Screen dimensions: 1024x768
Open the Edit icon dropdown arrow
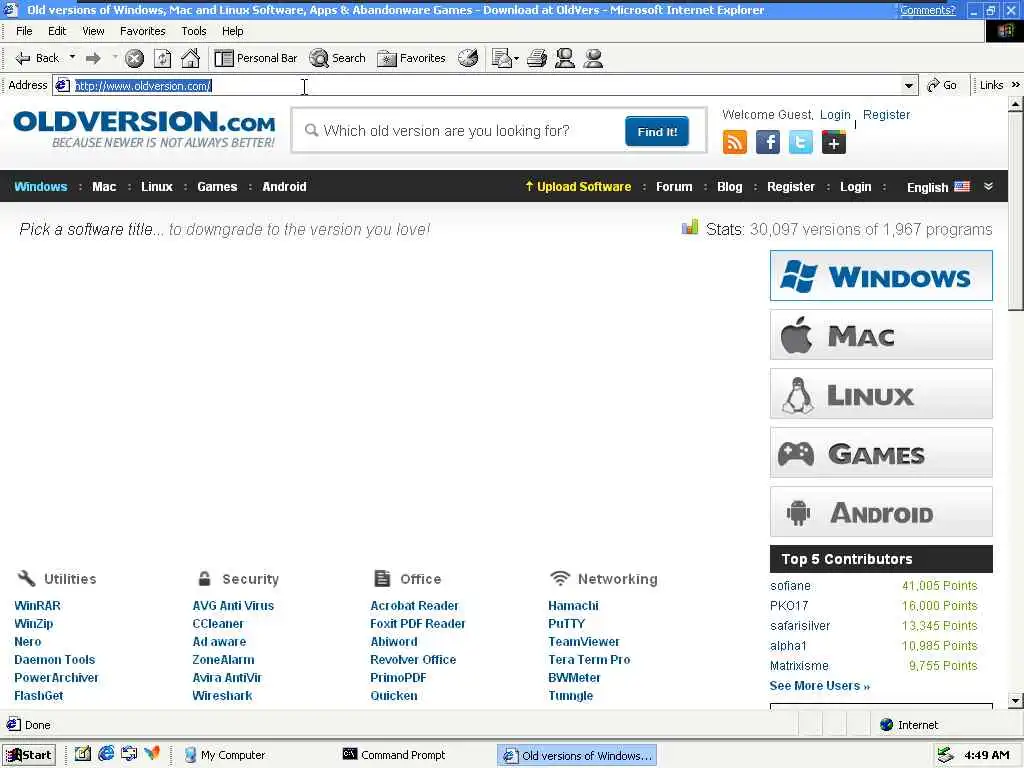pos(517,59)
